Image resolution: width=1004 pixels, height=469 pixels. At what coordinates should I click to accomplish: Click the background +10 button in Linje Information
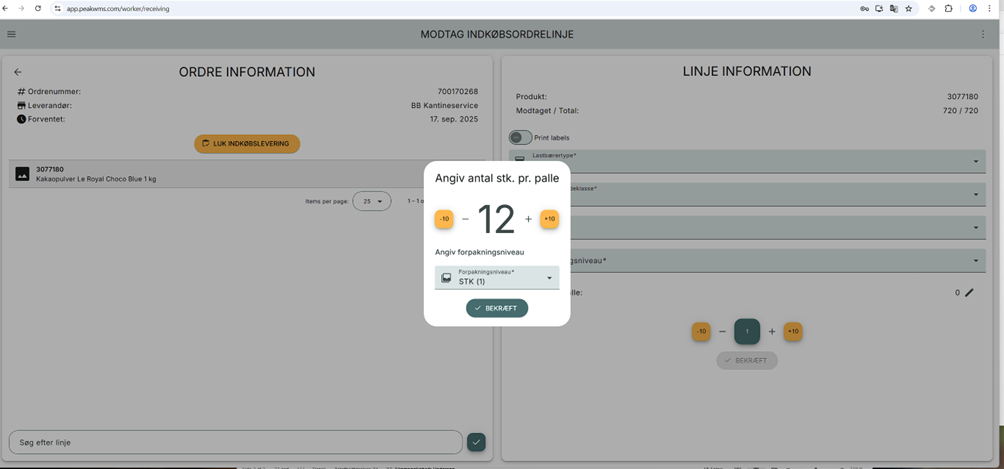(793, 331)
